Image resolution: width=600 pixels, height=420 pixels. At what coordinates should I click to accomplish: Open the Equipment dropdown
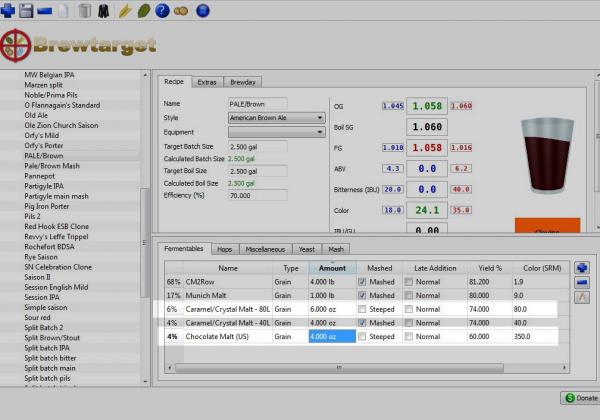[x=276, y=131]
